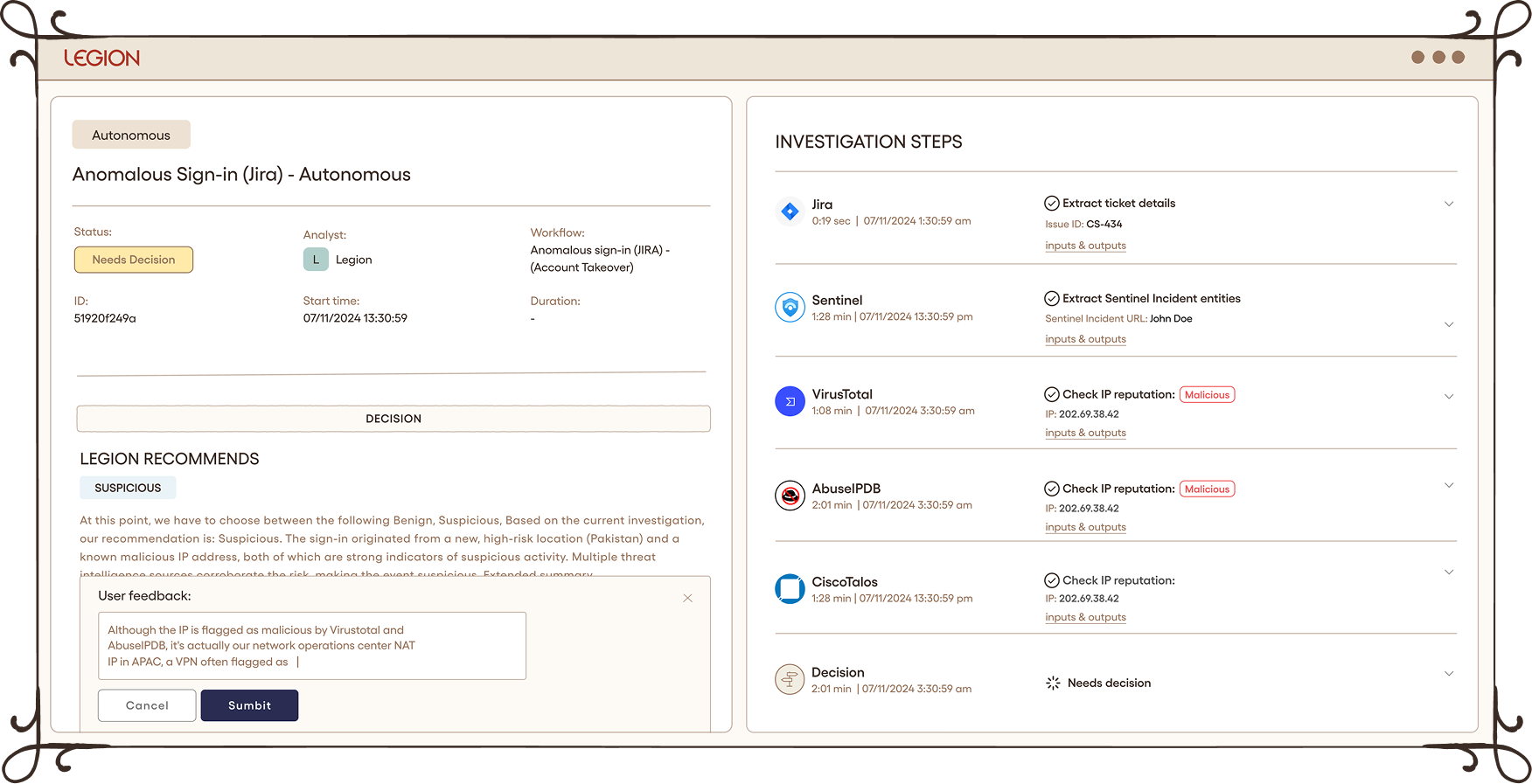The image size is (1532, 784).
Task: Close the User feedback box
Action: pos(687,598)
